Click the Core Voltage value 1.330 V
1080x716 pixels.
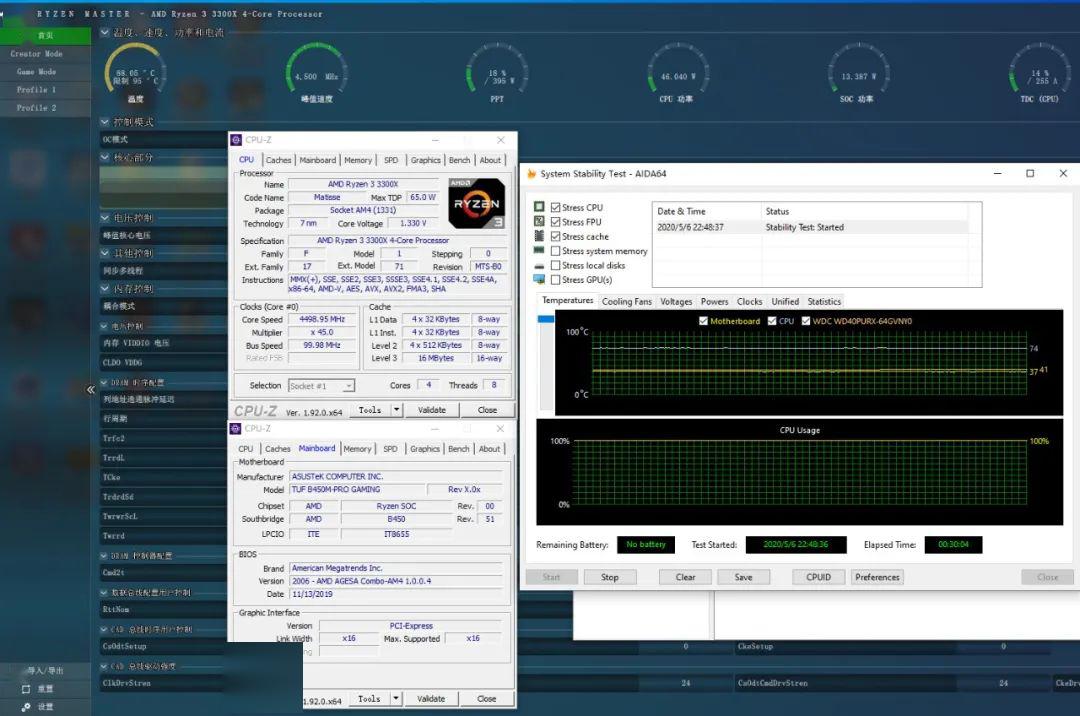point(413,224)
